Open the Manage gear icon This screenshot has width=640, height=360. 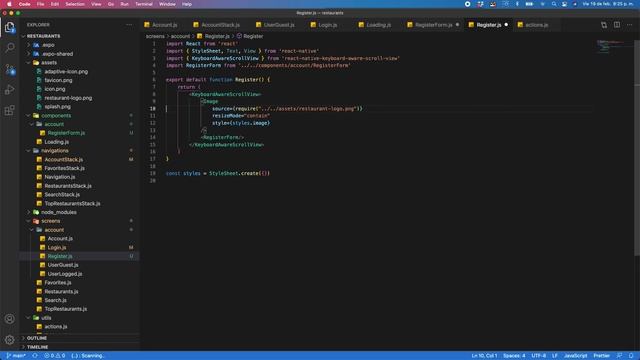pyautogui.click(x=9, y=339)
